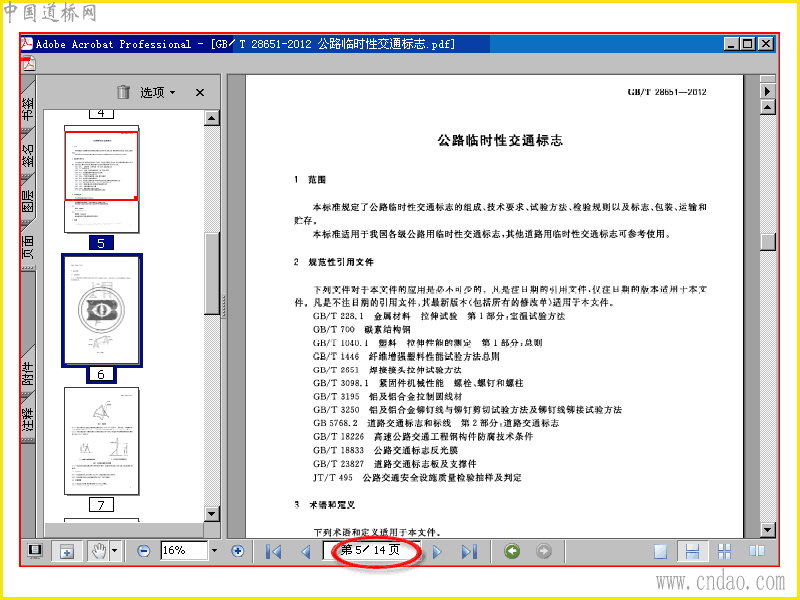Open the hand tool dropdown arrow

114,551
